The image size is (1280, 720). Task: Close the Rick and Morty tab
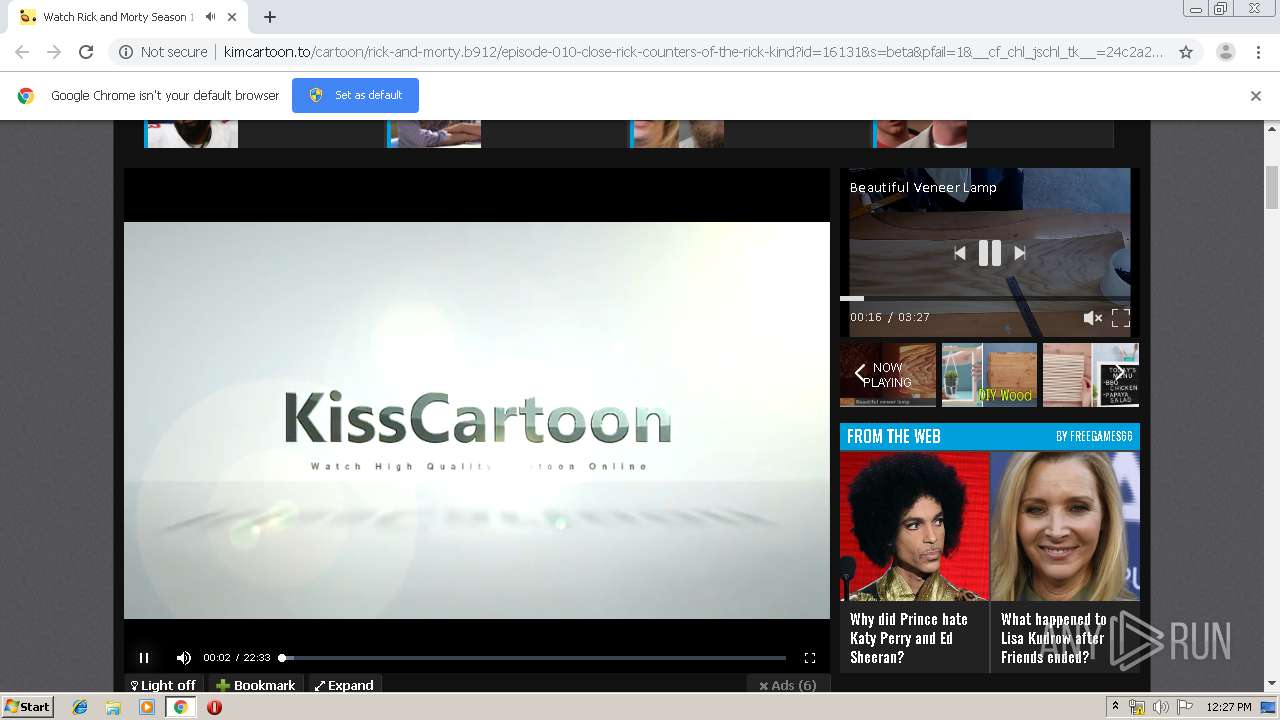pyautogui.click(x=233, y=17)
